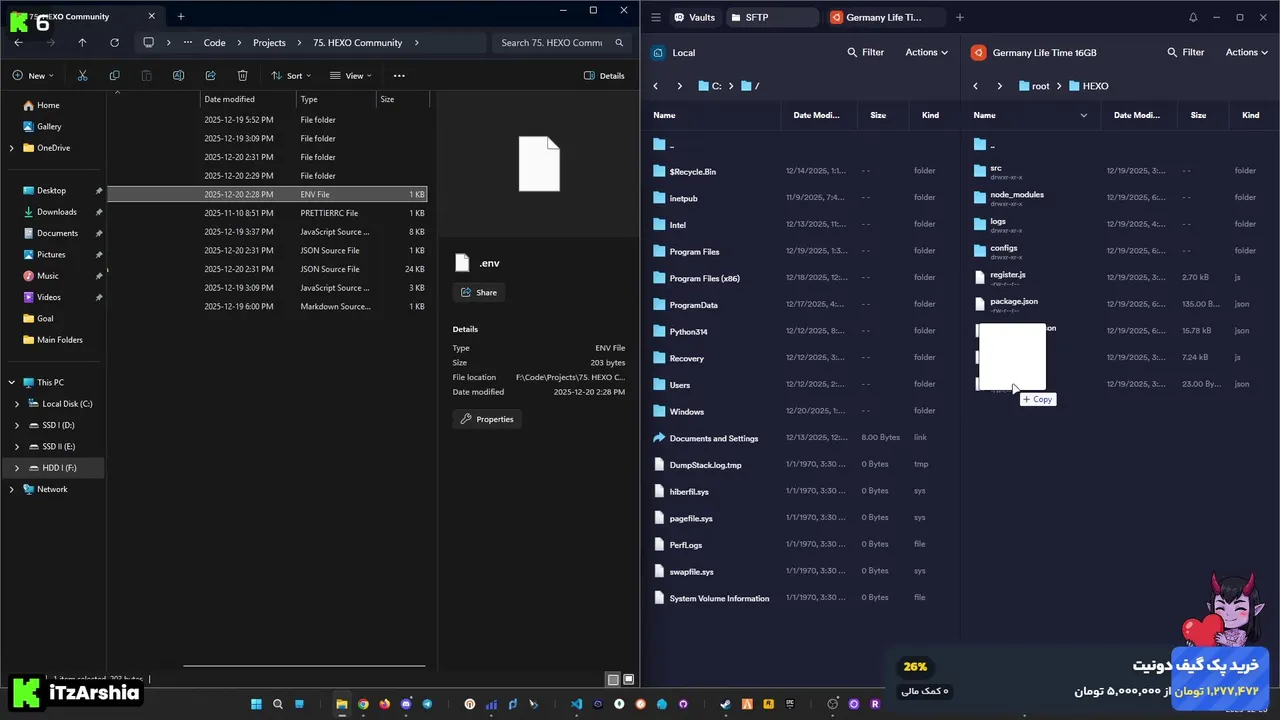Select node_modules folder in remote pane
Screen dimensions: 1280x720
coord(1120,197)
